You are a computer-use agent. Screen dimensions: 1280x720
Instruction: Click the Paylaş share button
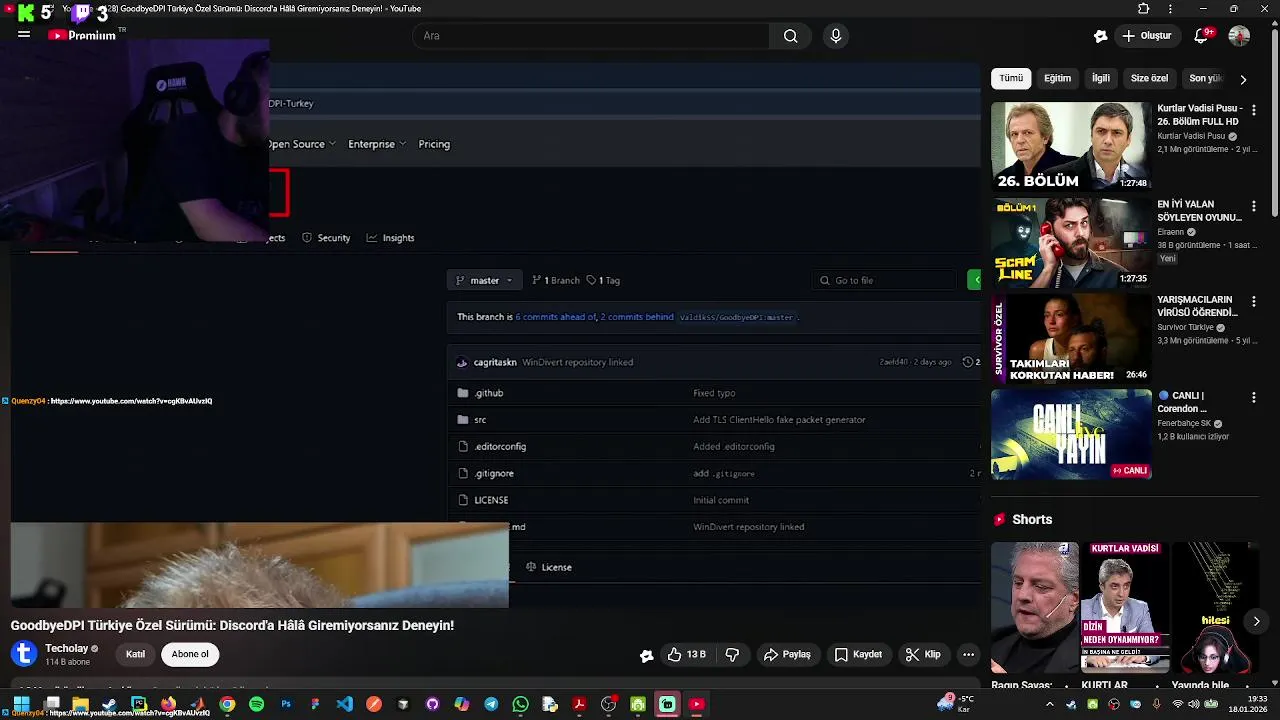[x=787, y=654]
